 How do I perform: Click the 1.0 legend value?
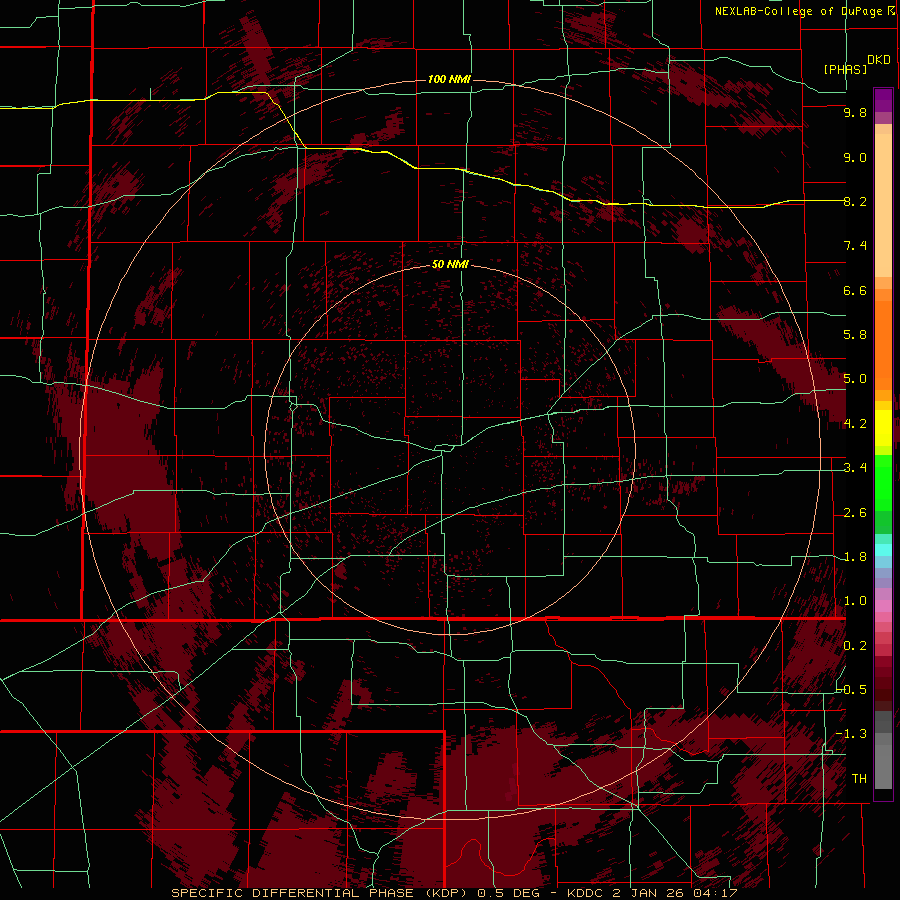(x=855, y=601)
